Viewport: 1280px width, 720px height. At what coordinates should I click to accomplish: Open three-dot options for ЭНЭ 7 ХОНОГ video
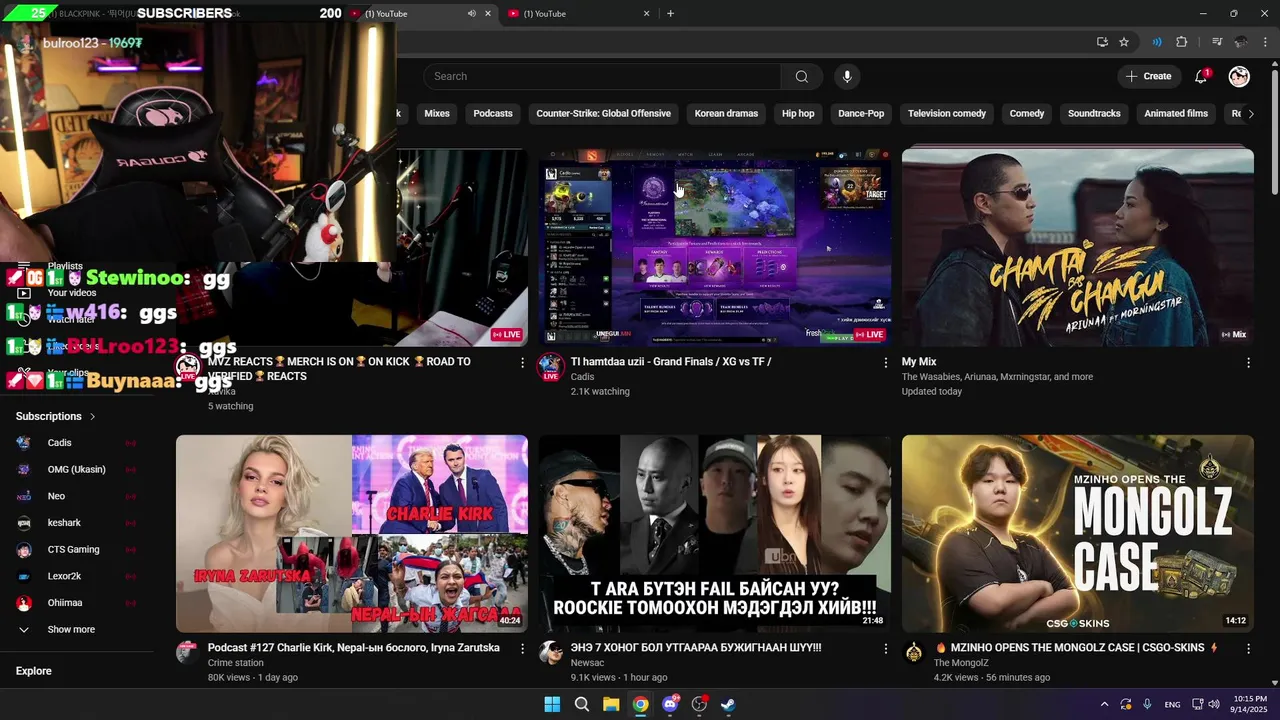click(x=885, y=649)
